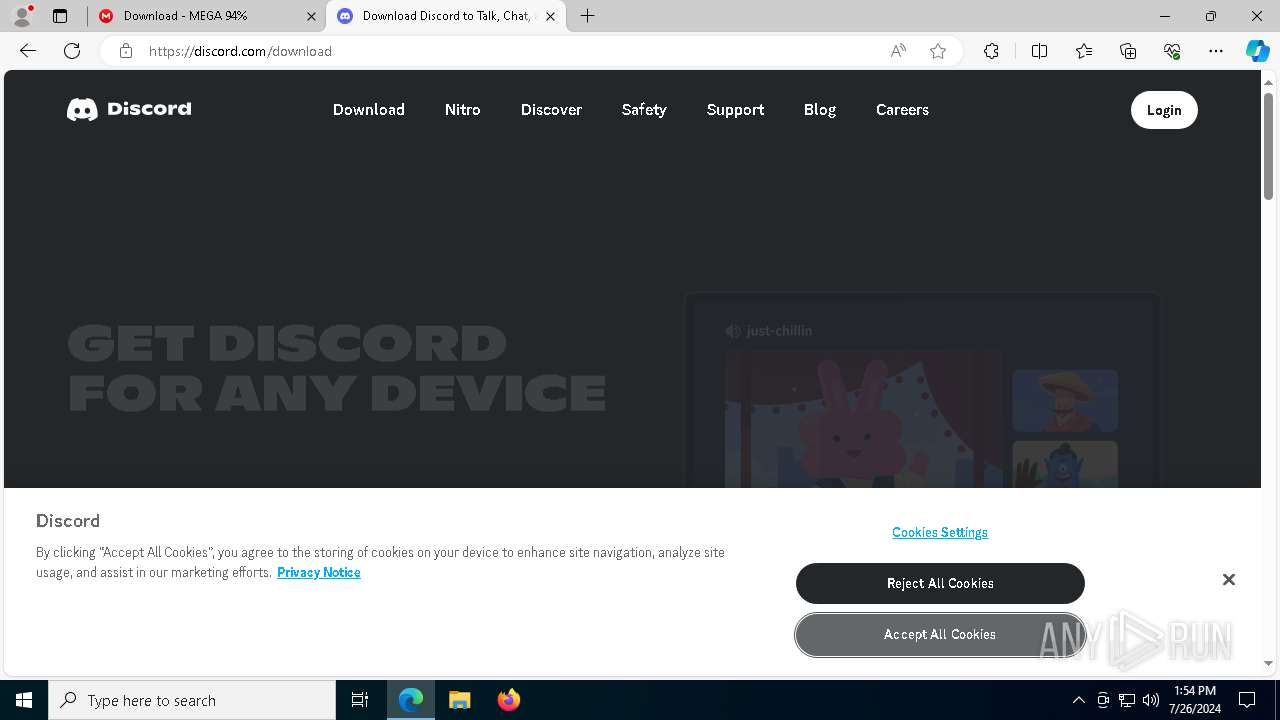Viewport: 1280px width, 720px height.
Task: Add page to favorites star
Action: [938, 51]
